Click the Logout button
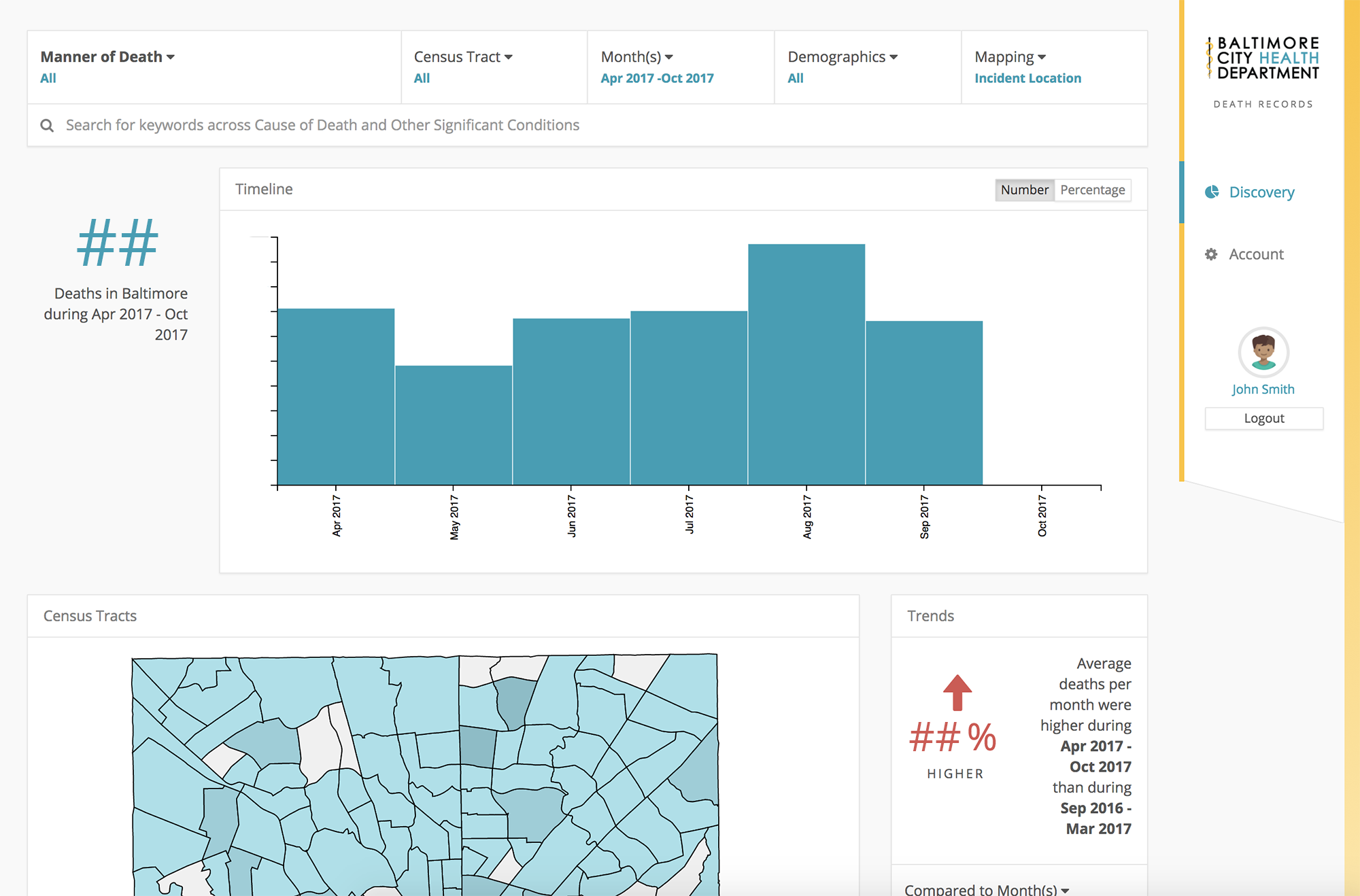Image resolution: width=1360 pixels, height=896 pixels. click(1263, 418)
